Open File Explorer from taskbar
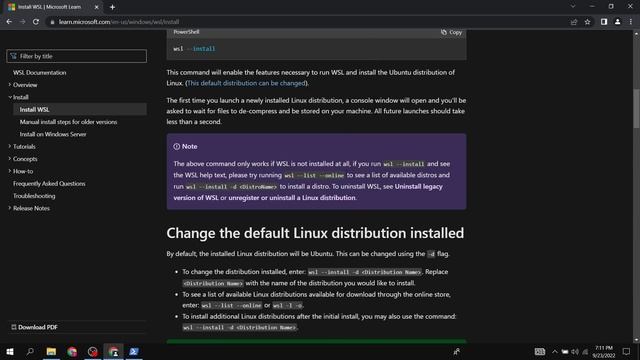 [51, 351]
